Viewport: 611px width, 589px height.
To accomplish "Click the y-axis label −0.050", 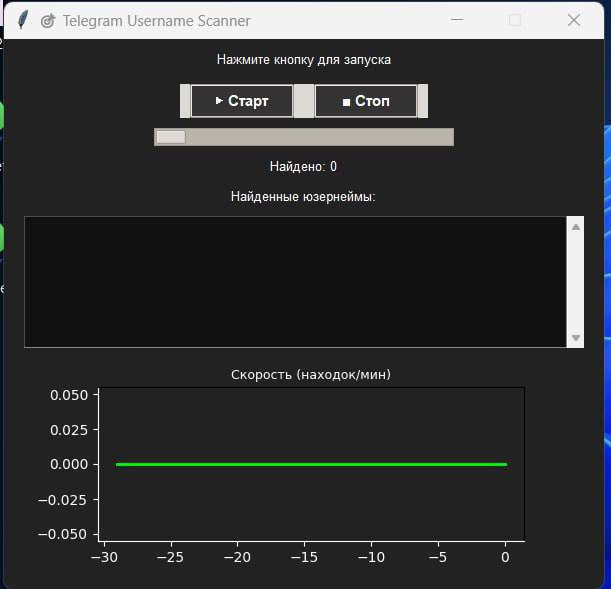I will click(63, 534).
